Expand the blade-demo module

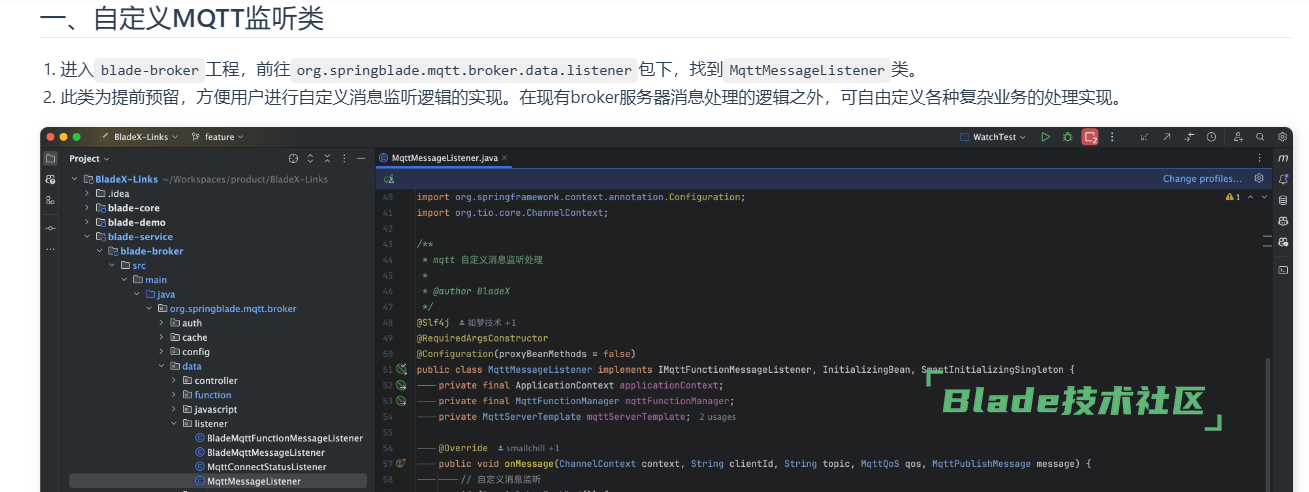pos(88,222)
